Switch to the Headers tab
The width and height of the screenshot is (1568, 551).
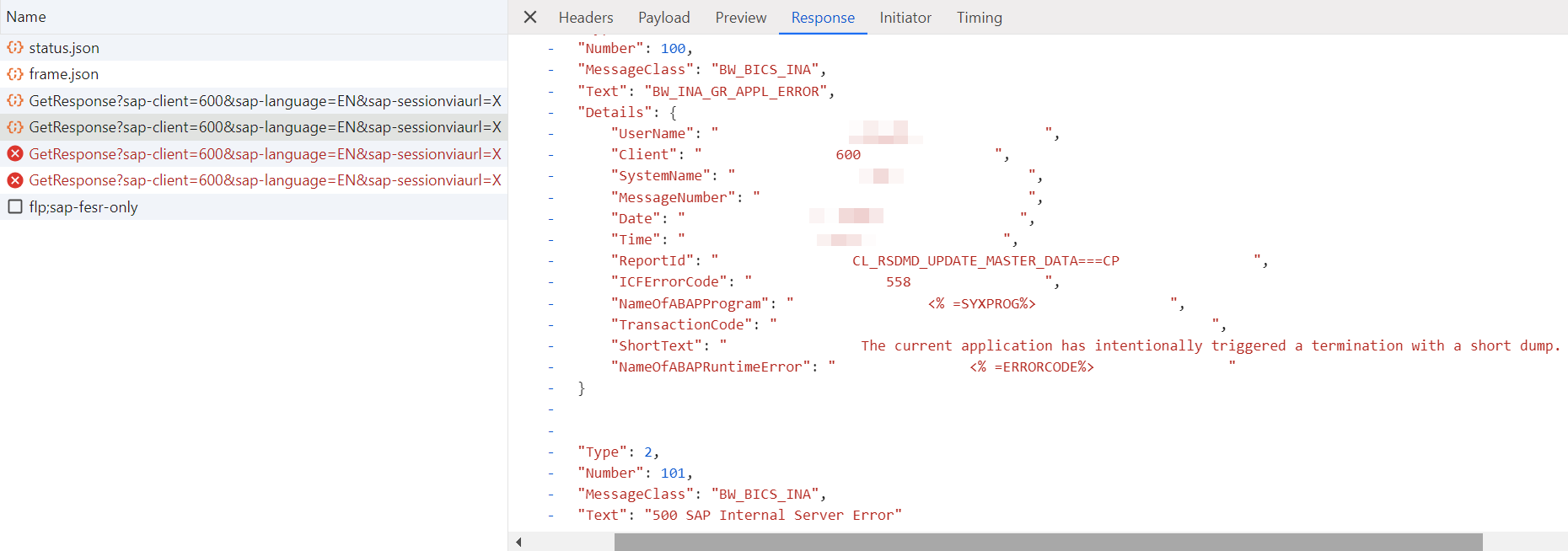point(586,17)
